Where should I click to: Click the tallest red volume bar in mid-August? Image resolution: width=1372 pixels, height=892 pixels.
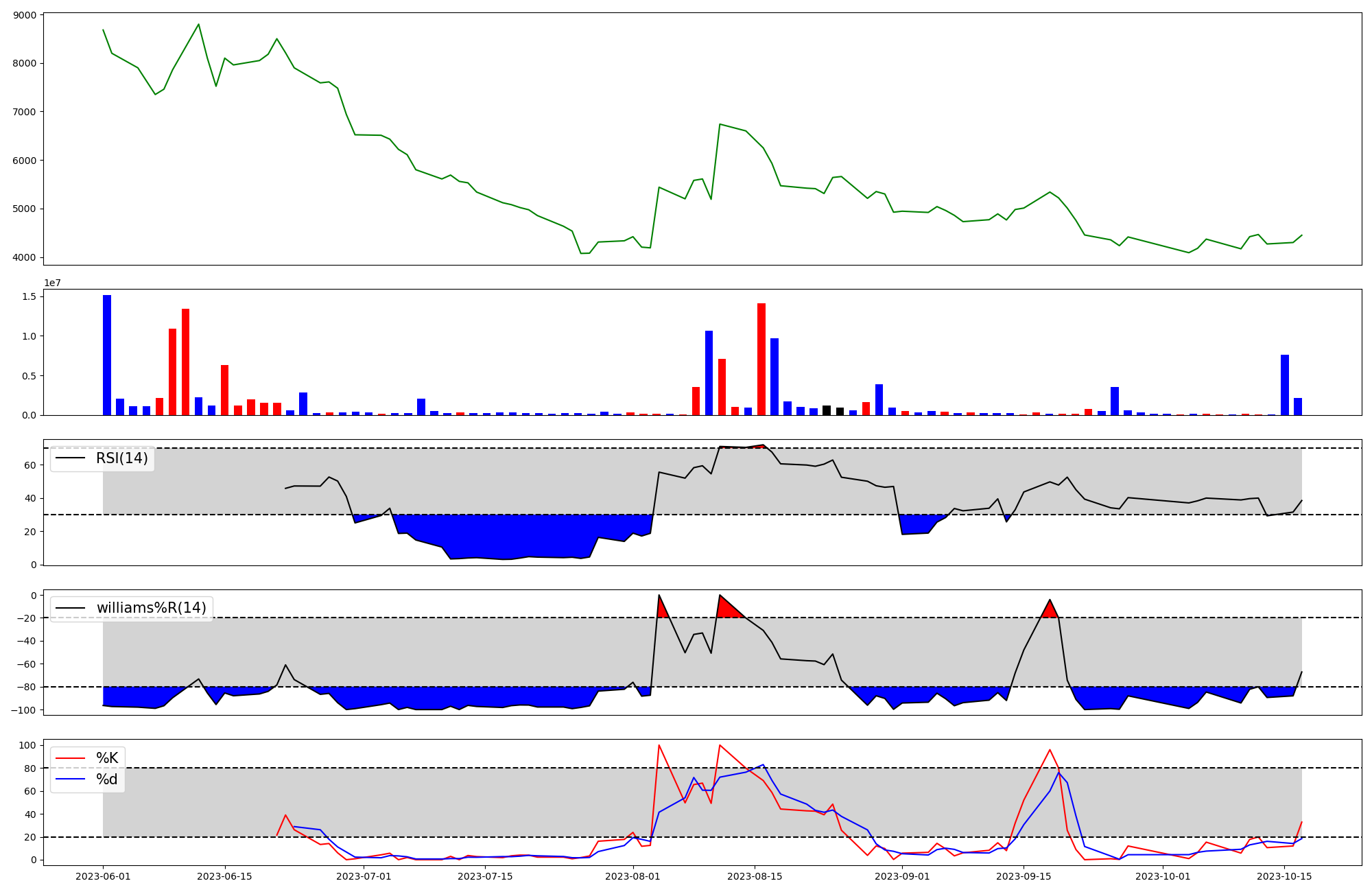pyautogui.click(x=761, y=360)
